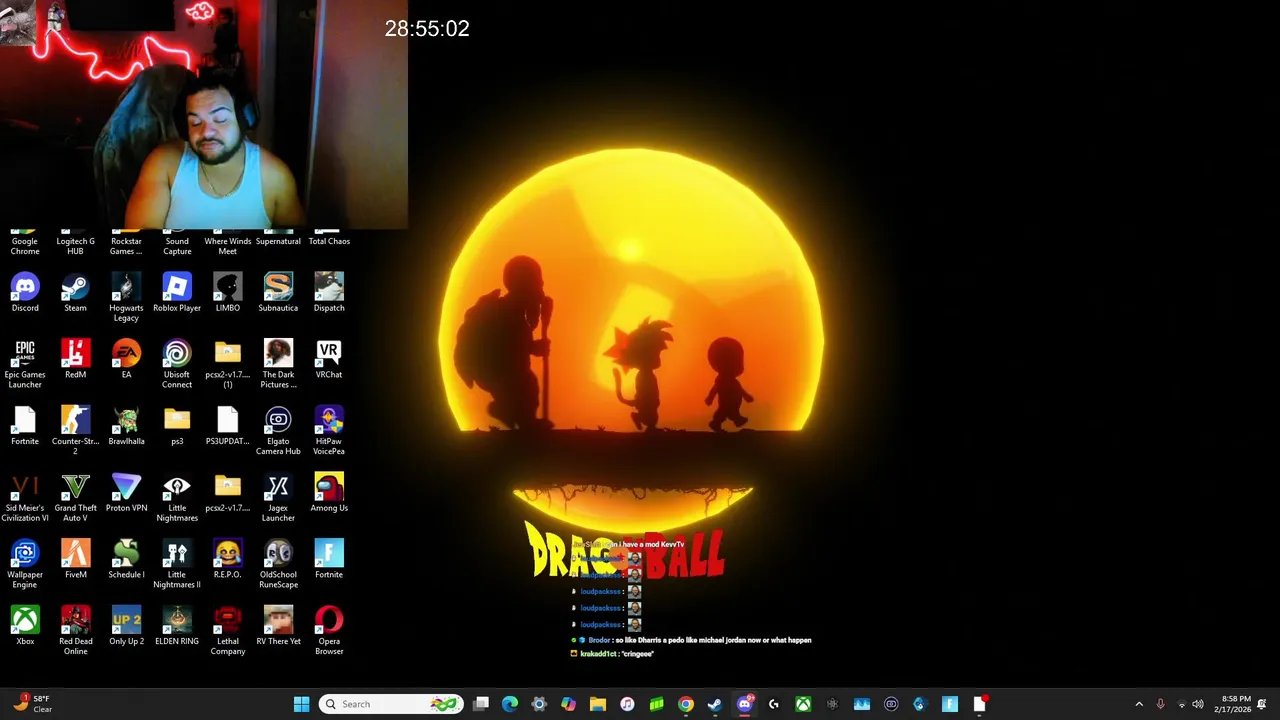
Task: Launch Red Dead Online shortcut
Action: [75, 631]
